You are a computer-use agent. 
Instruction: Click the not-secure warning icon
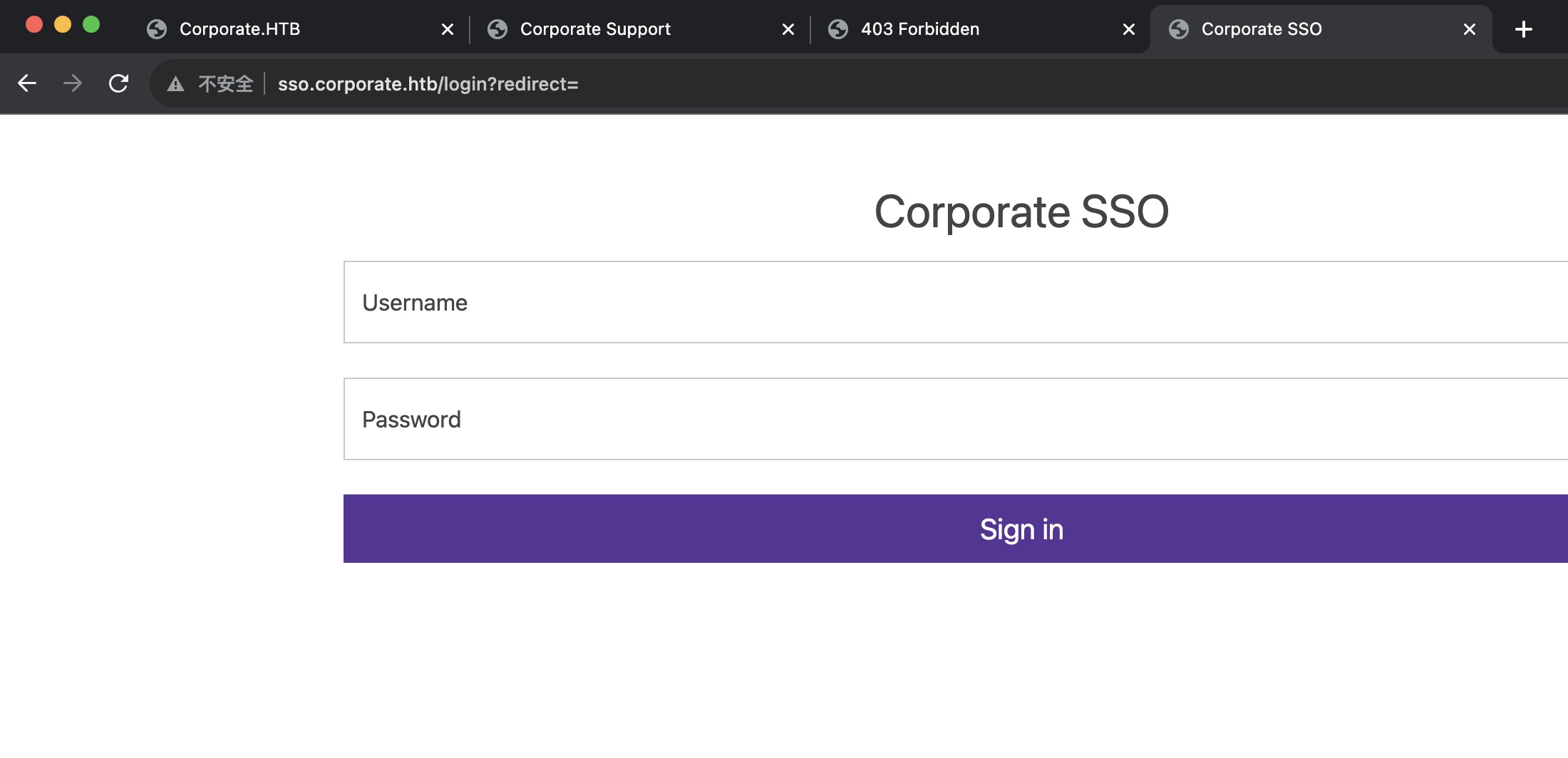click(x=175, y=84)
